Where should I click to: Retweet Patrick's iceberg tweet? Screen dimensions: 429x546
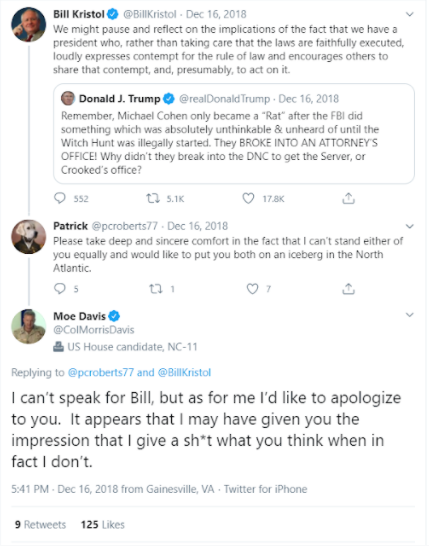[x=156, y=289]
